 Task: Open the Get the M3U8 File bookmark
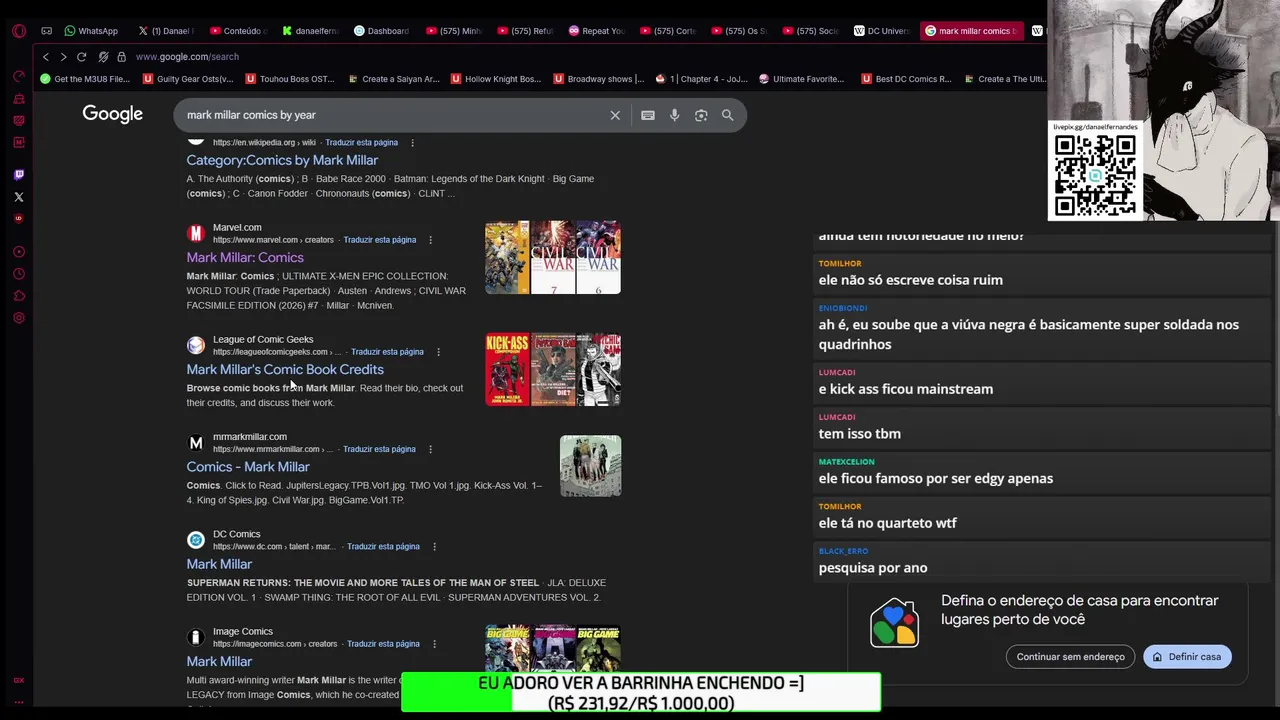pyautogui.click(x=85, y=79)
